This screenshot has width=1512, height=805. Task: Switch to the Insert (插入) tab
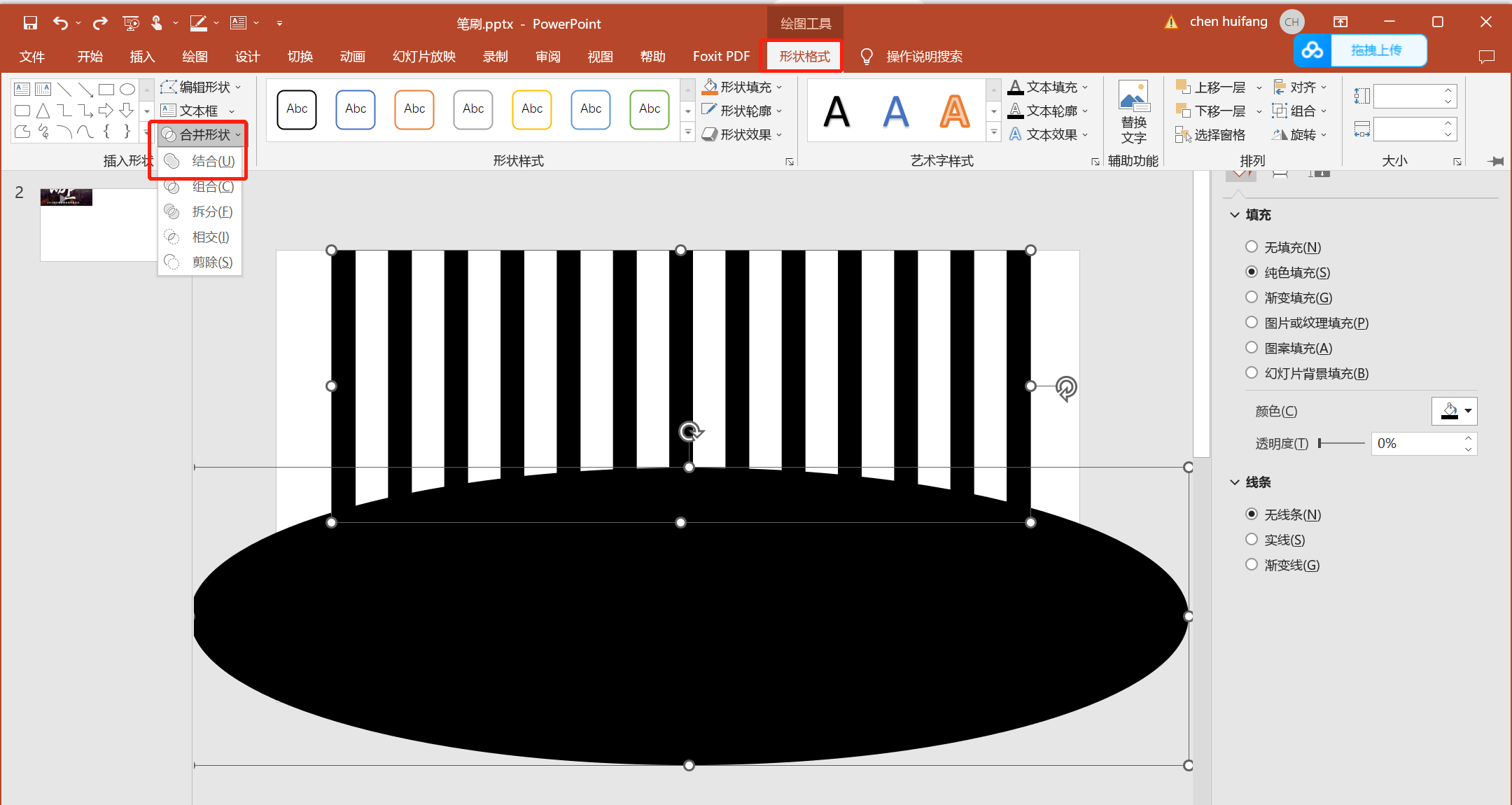tap(142, 57)
